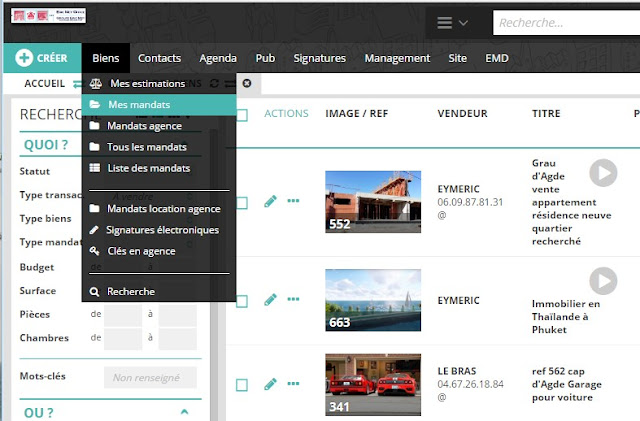The width and height of the screenshot is (640, 421).
Task: Tick the checkbox for listing 552
Action: pos(242,203)
